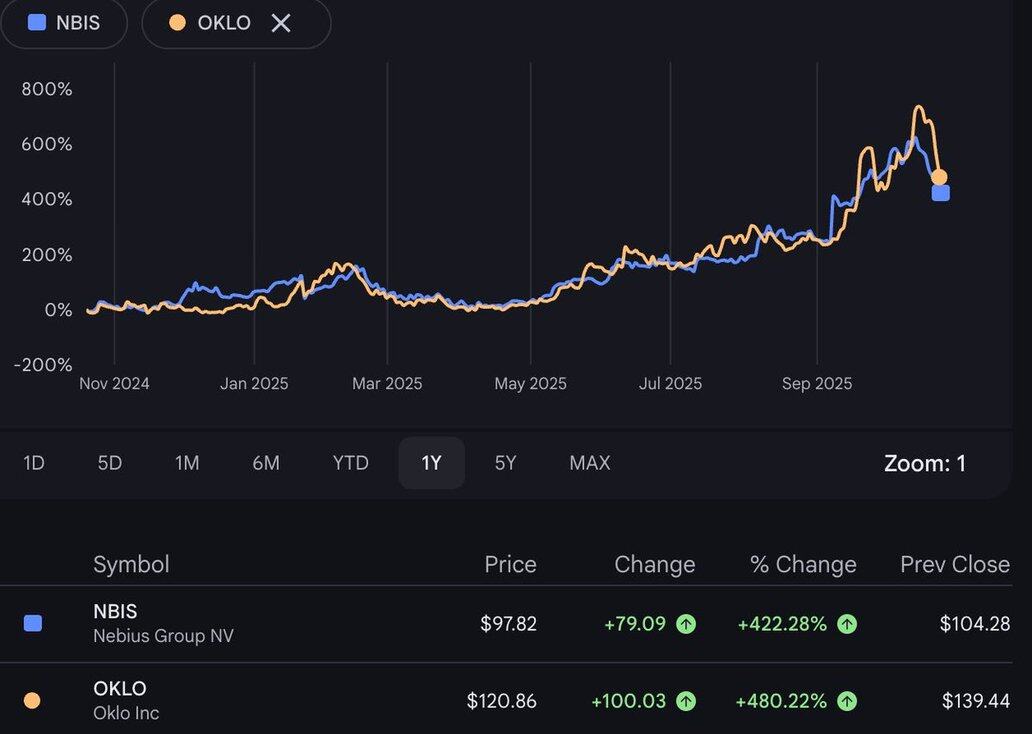
Task: Click OKLO endpoint dot on chart line
Action: (939, 177)
